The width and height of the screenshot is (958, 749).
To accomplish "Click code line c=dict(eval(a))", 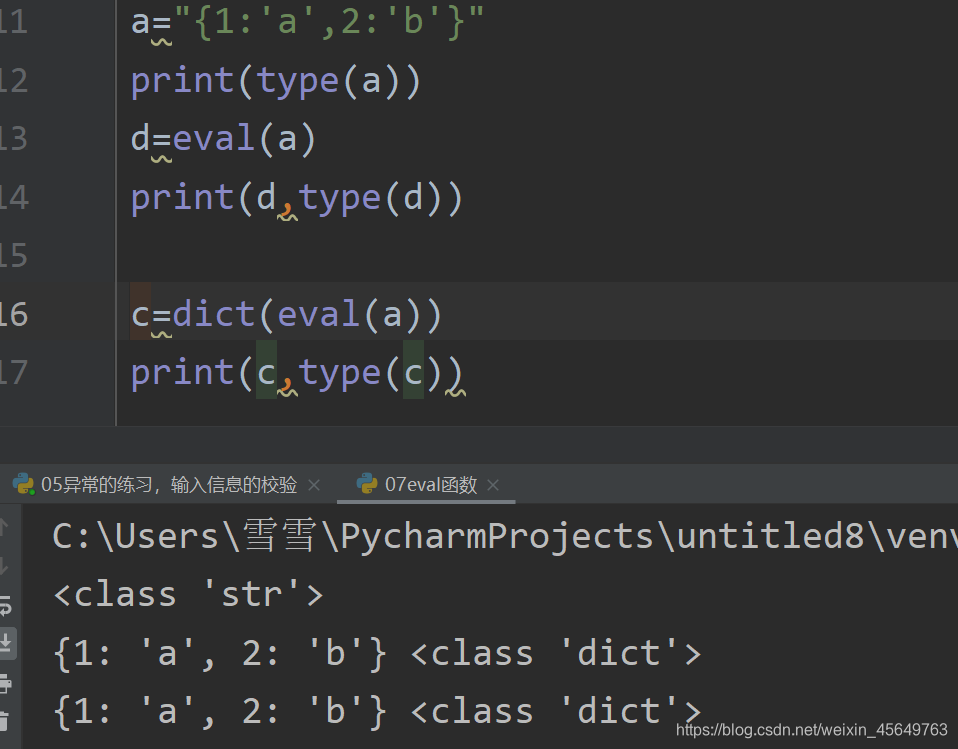I will [x=286, y=315].
